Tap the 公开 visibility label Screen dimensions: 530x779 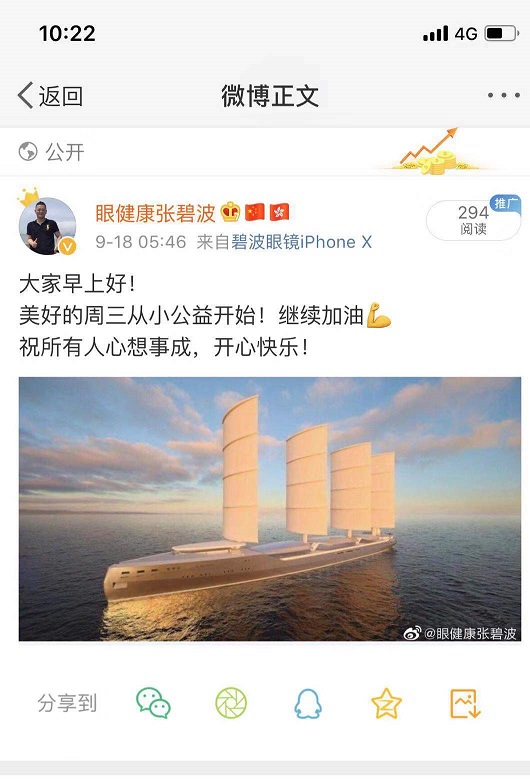pyautogui.click(x=65, y=152)
